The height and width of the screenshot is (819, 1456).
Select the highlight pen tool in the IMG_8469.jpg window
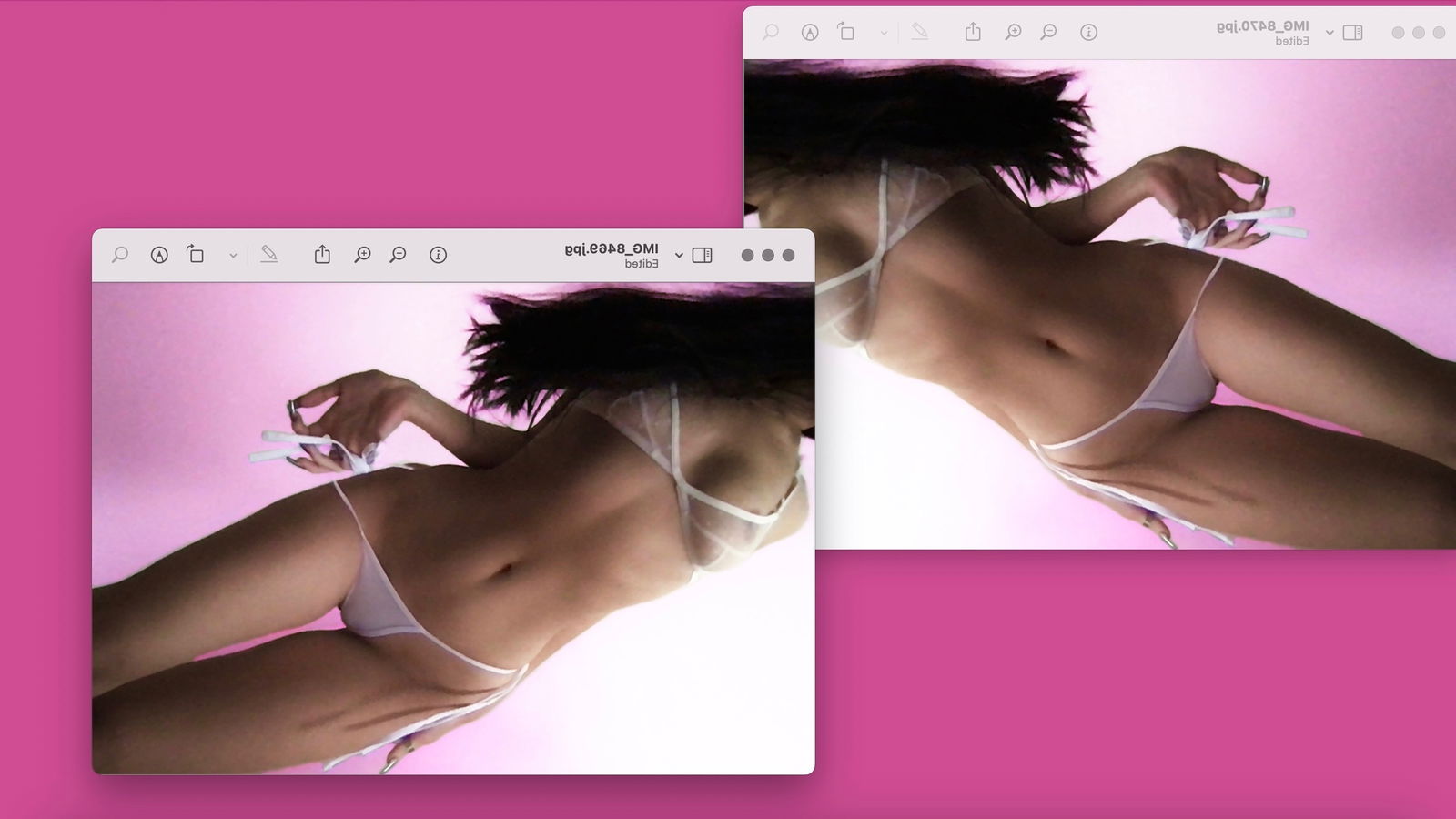click(268, 254)
